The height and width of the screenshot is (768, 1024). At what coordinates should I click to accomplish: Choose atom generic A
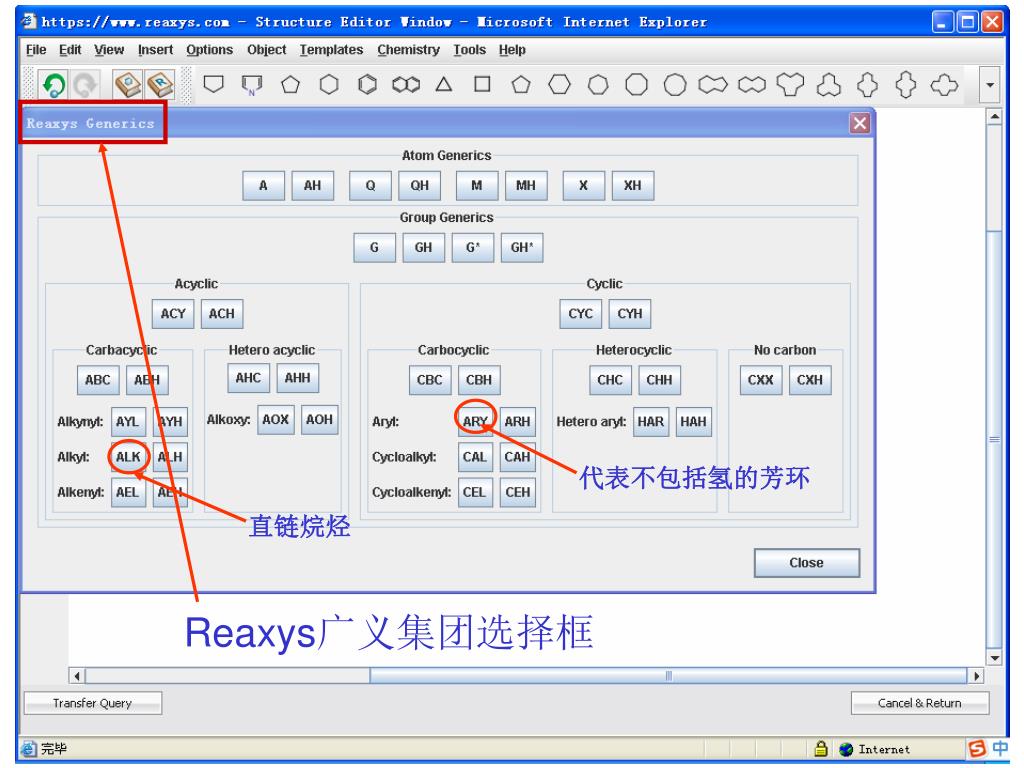(x=263, y=185)
